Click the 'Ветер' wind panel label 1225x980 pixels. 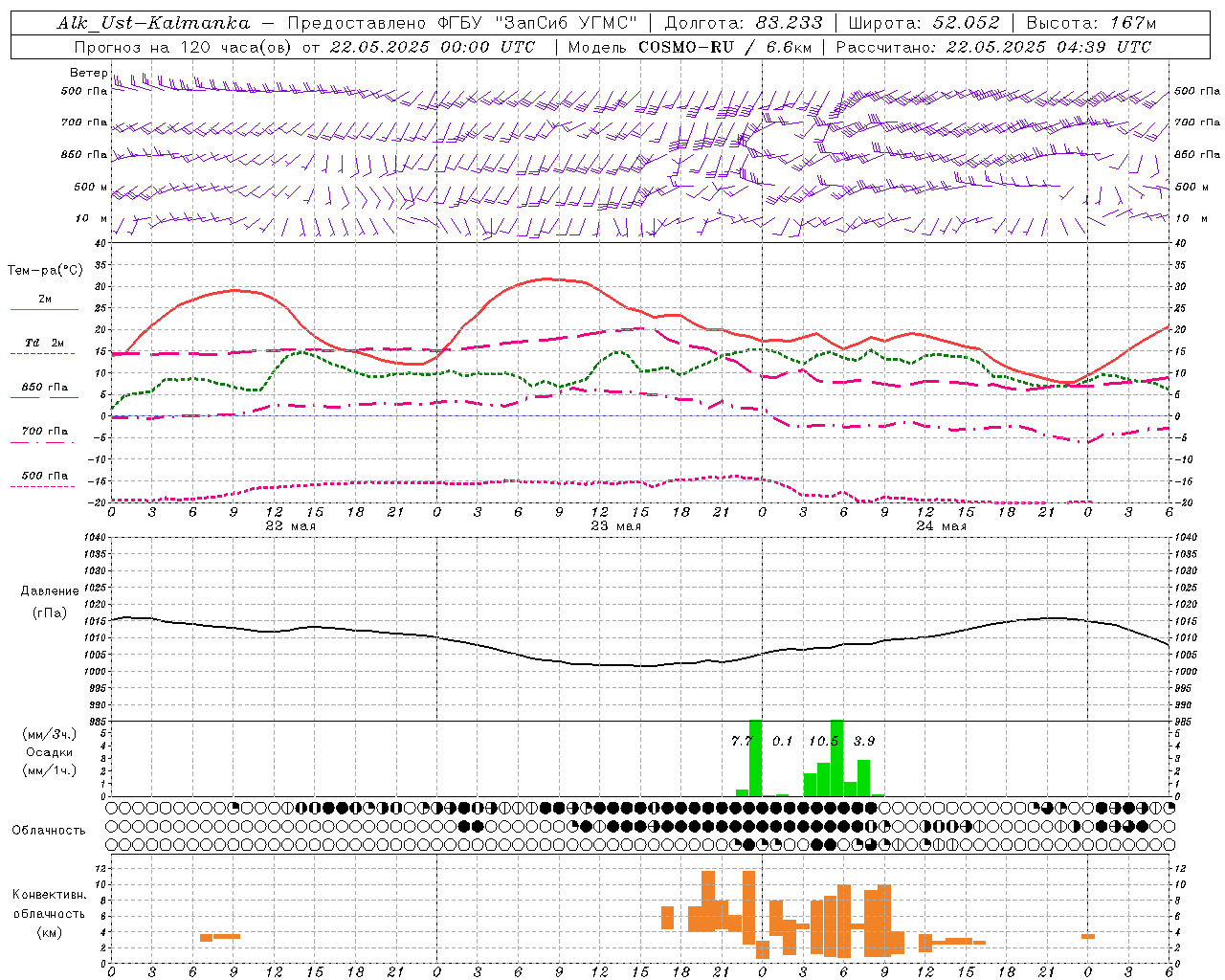88,73
